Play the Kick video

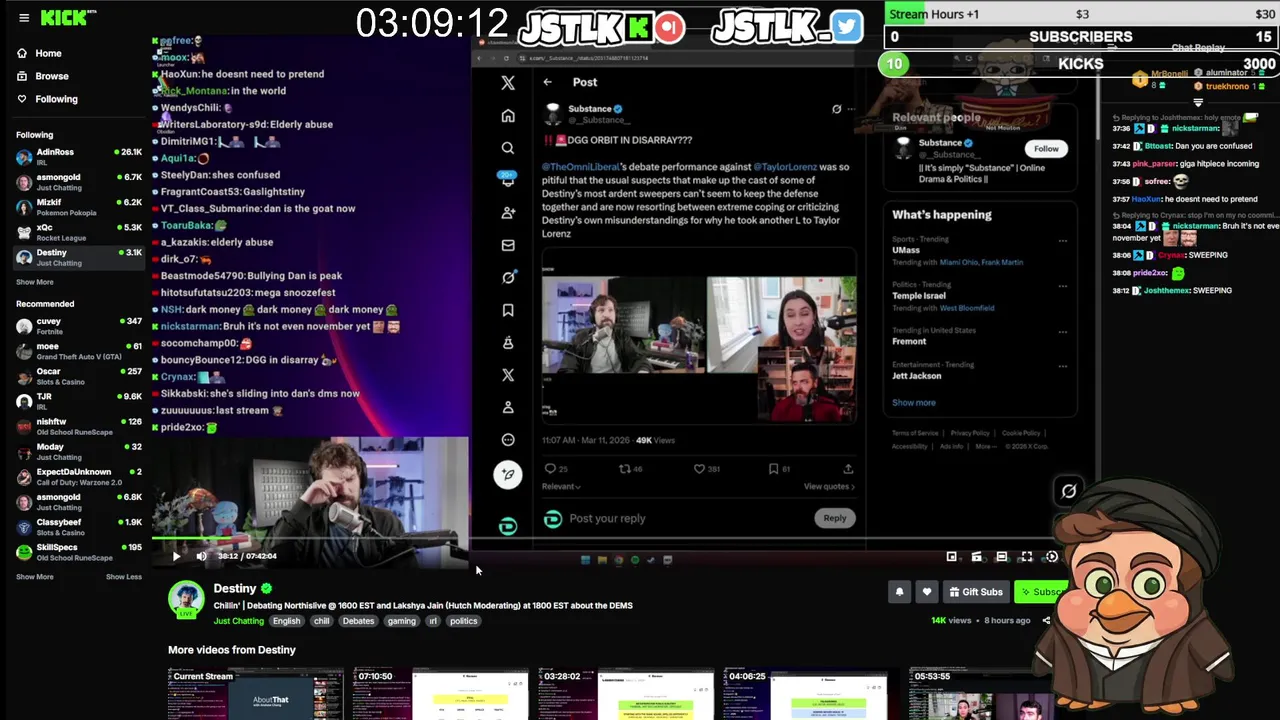(x=176, y=556)
